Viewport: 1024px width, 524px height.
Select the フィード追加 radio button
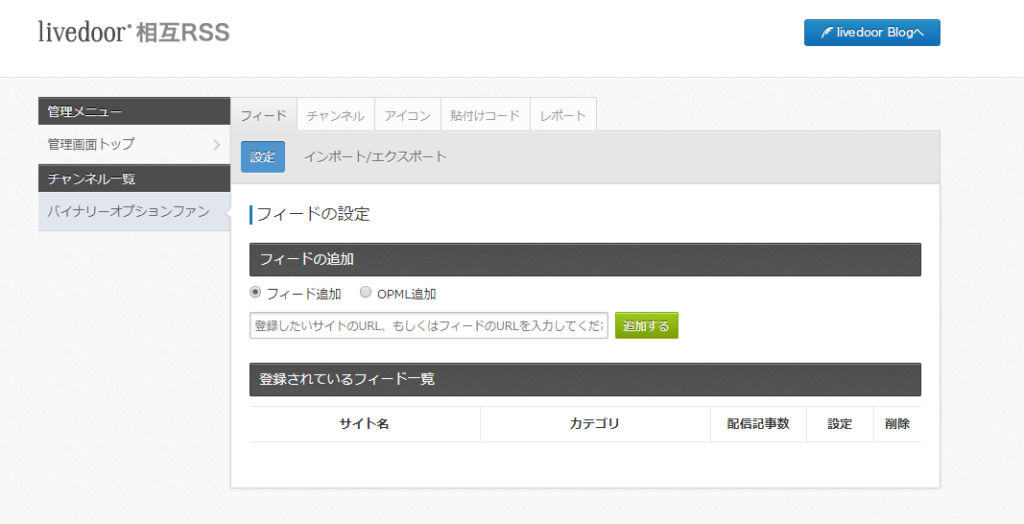tap(256, 293)
